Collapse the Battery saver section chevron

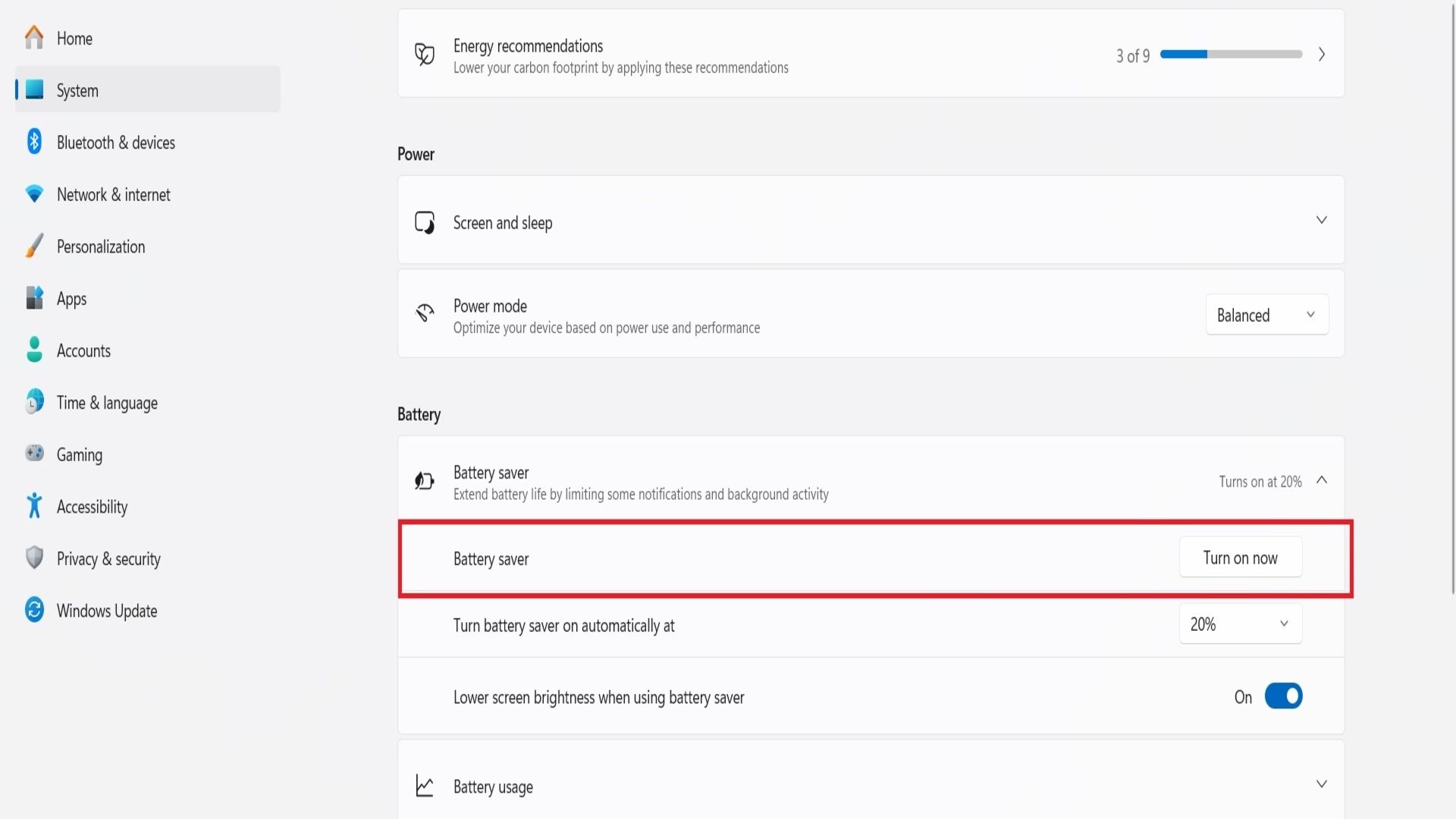[x=1321, y=480]
